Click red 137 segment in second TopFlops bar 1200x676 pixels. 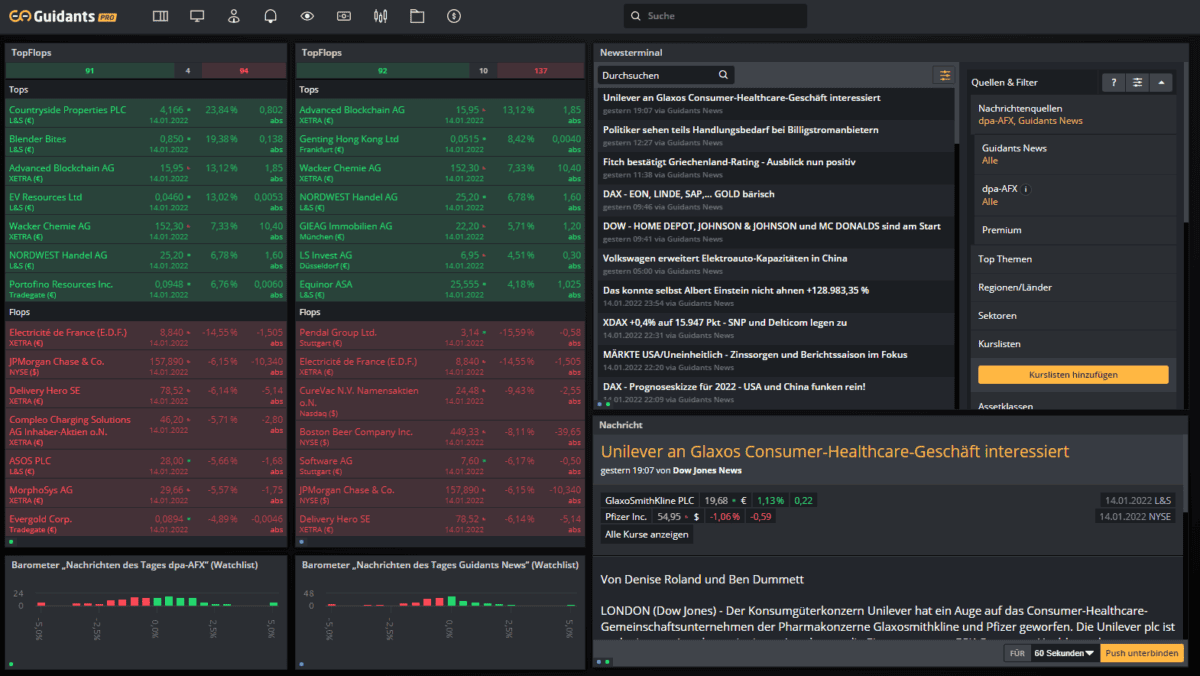[x=540, y=71]
